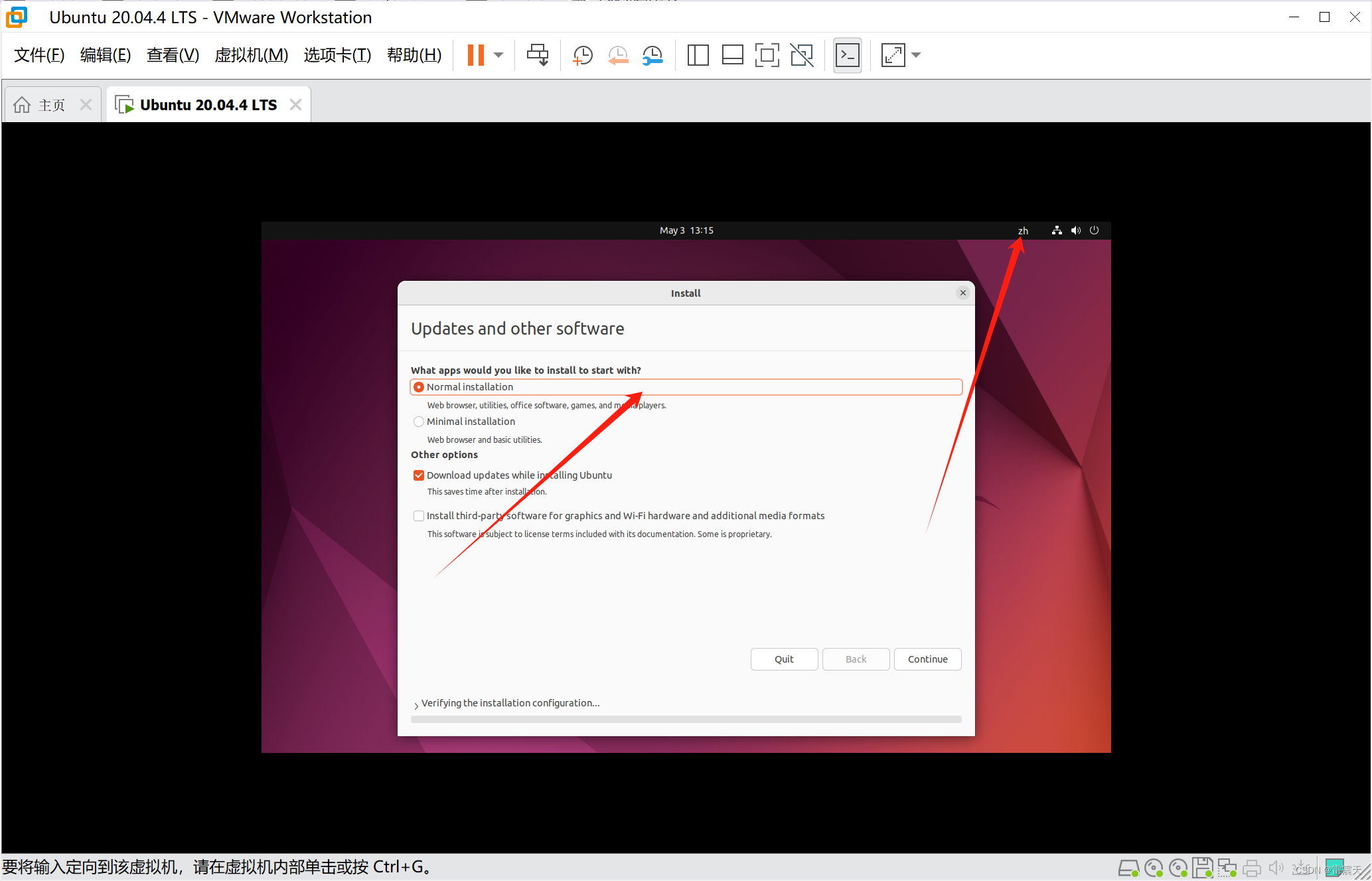Close the Ubuntu 20.04.4 LTS tab
This screenshot has height=881, width=1372.
click(295, 105)
